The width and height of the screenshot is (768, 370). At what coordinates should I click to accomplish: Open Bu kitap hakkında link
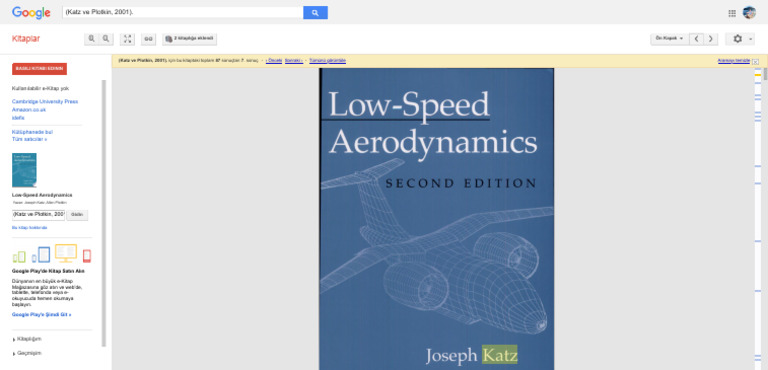(x=30, y=228)
